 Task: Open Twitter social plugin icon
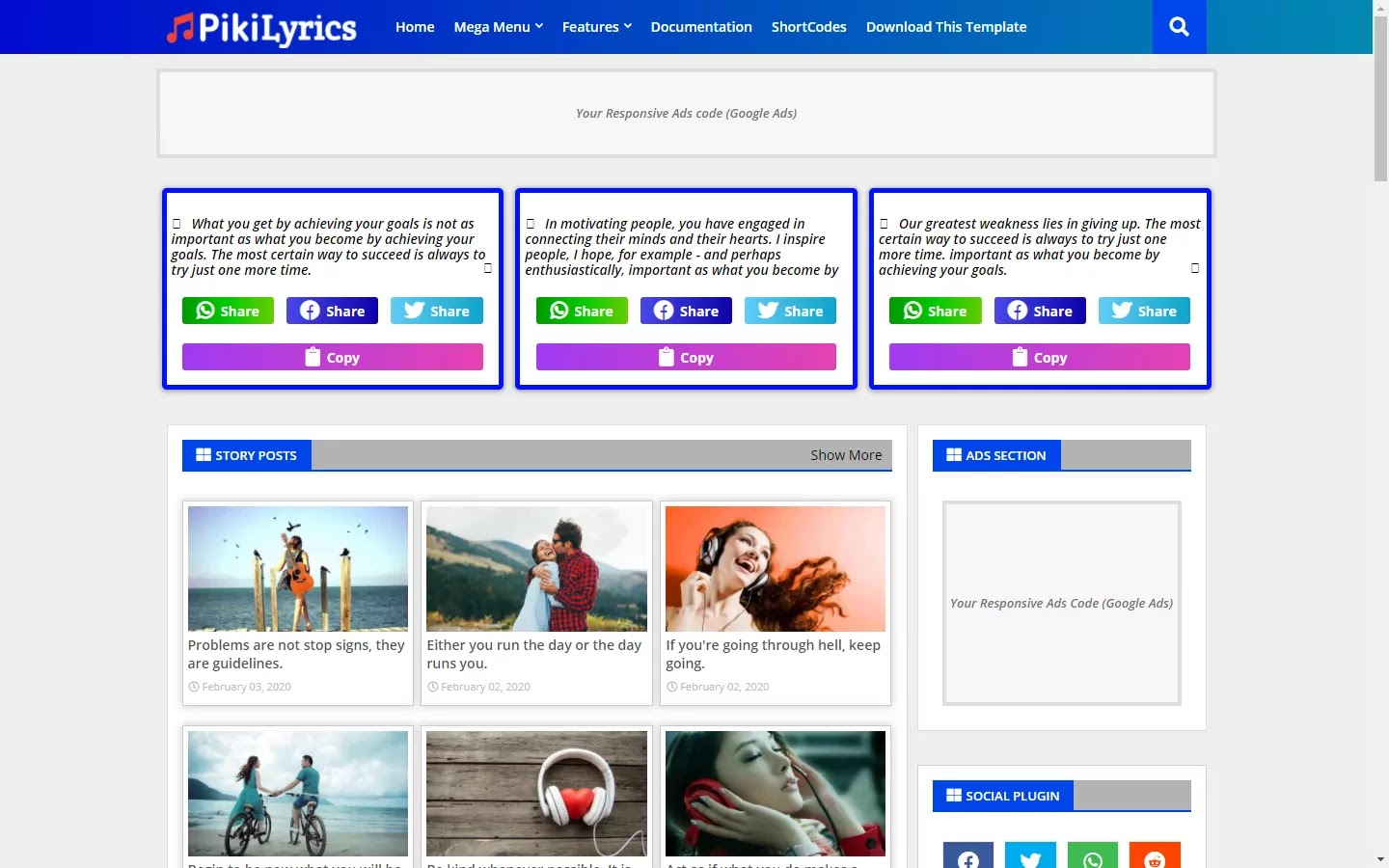pyautogui.click(x=1030, y=855)
